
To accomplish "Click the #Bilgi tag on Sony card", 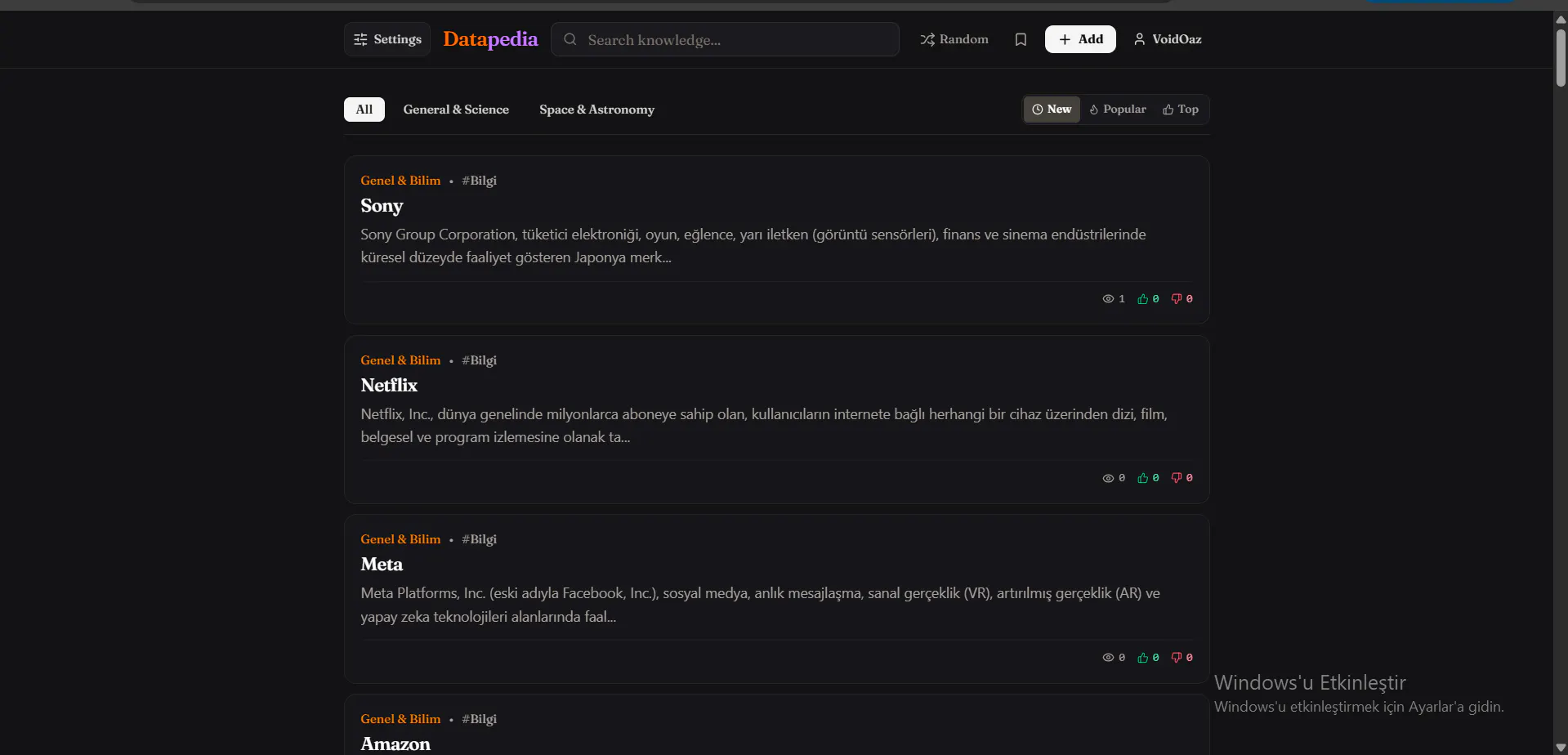I will click(479, 181).
